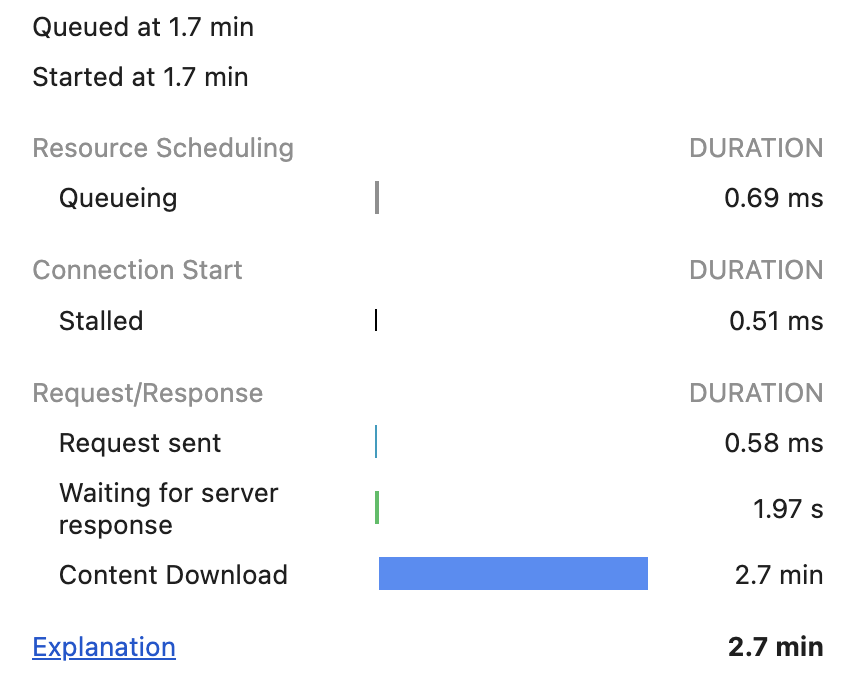The height and width of the screenshot is (700, 866).
Task: Click the Content Download label
Action: point(173,575)
